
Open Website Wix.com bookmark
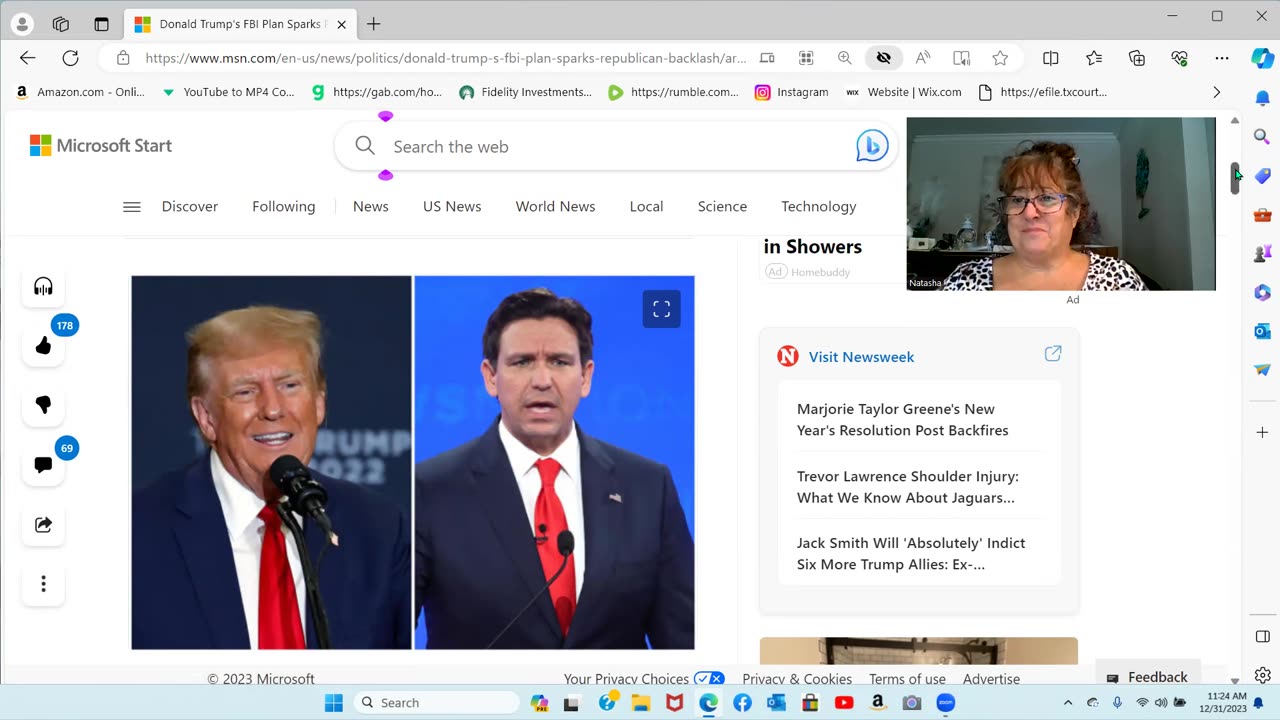(x=903, y=92)
